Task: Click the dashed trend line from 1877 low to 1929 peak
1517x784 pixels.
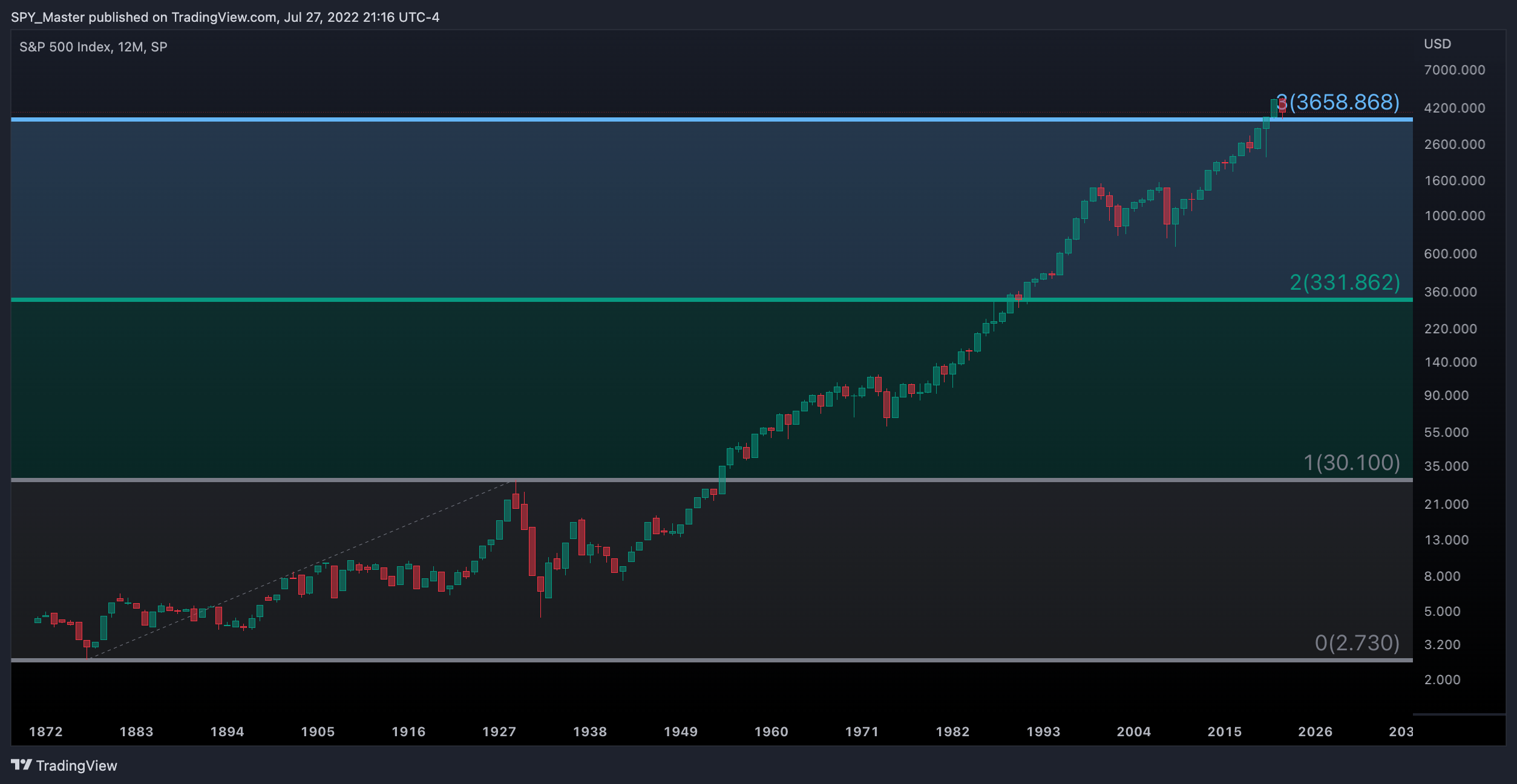Action: click(x=301, y=569)
